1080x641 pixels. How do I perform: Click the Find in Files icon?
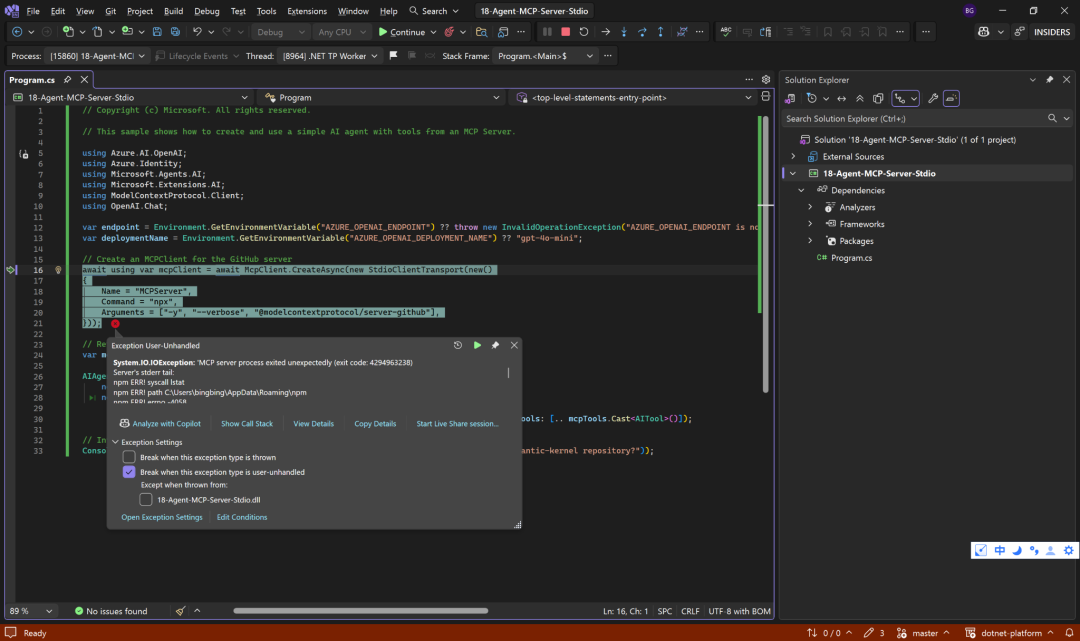(481, 32)
